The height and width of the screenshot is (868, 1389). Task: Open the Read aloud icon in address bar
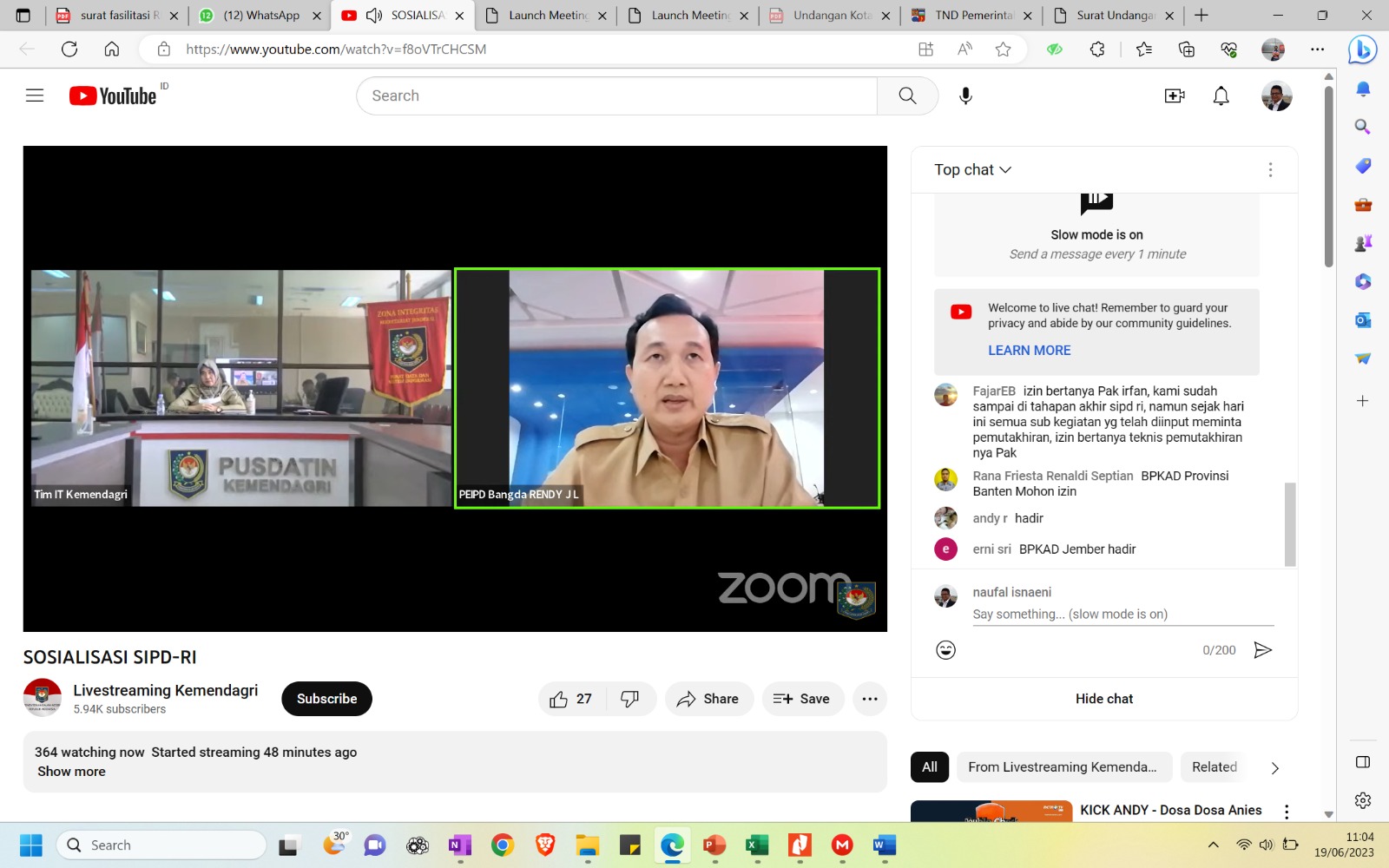point(964,49)
